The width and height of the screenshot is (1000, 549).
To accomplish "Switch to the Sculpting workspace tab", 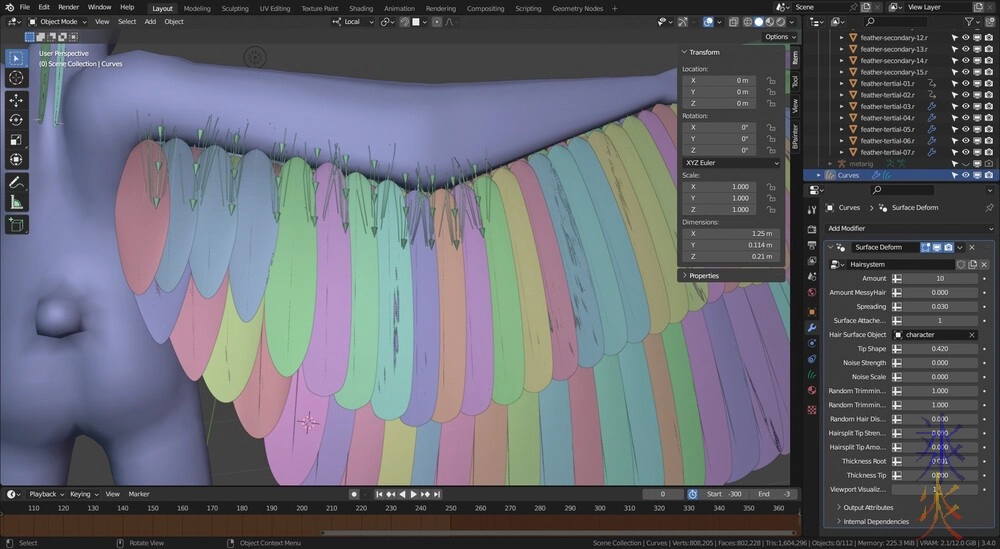I will click(x=235, y=8).
